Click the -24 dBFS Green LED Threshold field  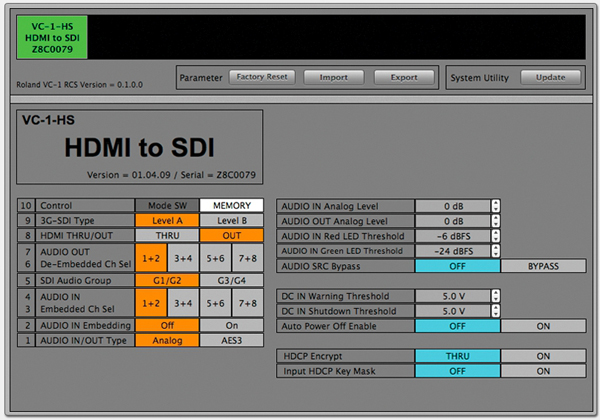[x=453, y=251]
